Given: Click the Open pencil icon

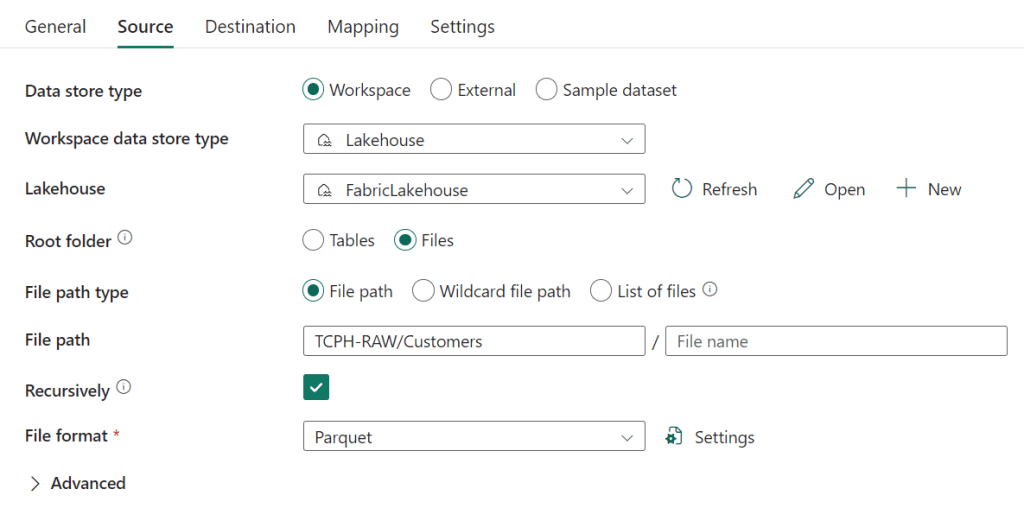Looking at the screenshot, I should click(x=803, y=189).
